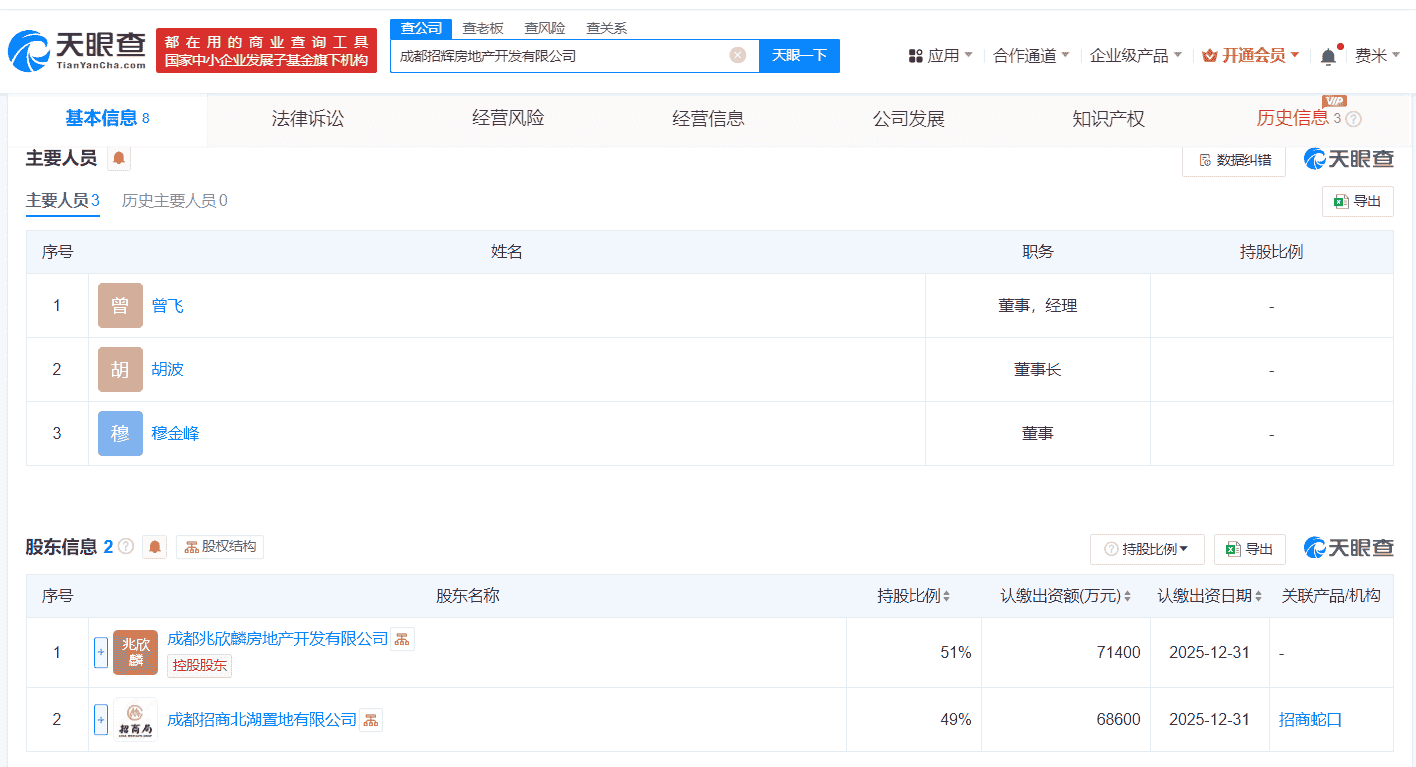The height and width of the screenshot is (767, 1416).
Task: Switch to the 法律诉讼 tab
Action: click(308, 119)
